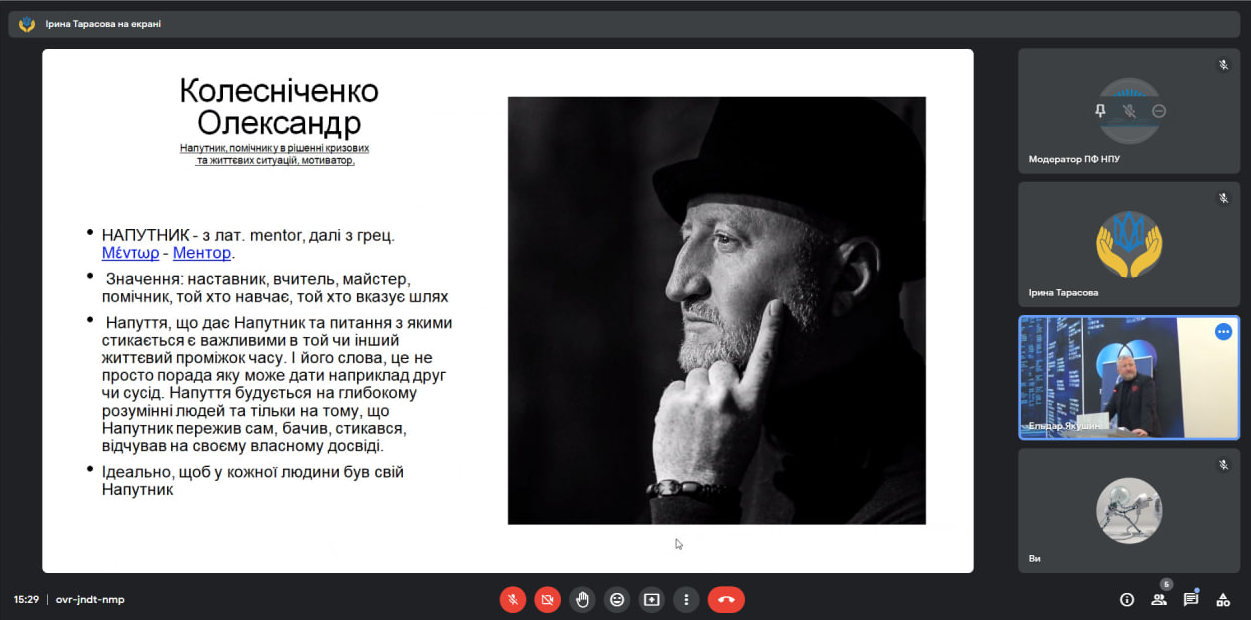Open the emoji reactions picker

617,599
